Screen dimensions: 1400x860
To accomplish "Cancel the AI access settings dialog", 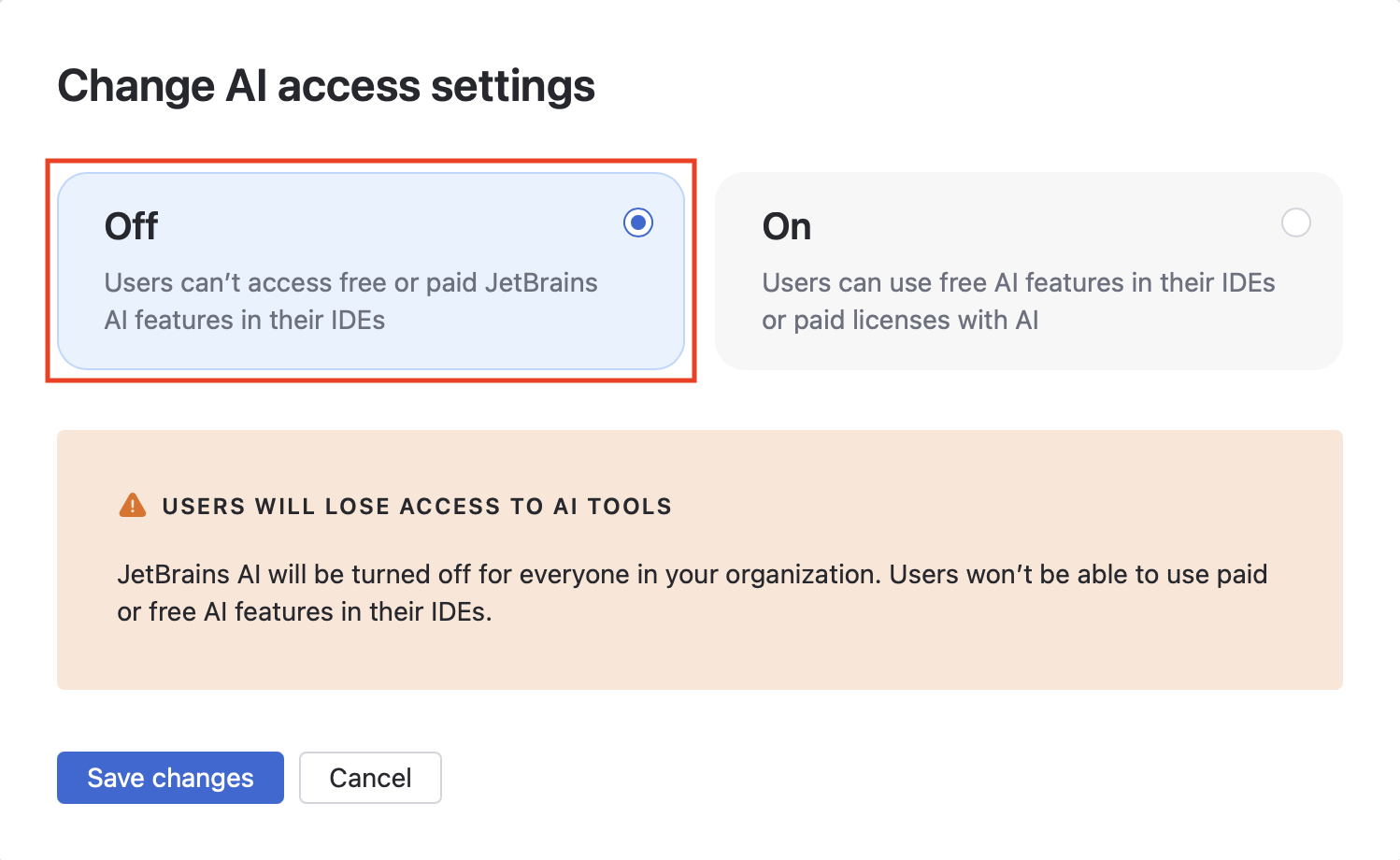I will click(370, 778).
